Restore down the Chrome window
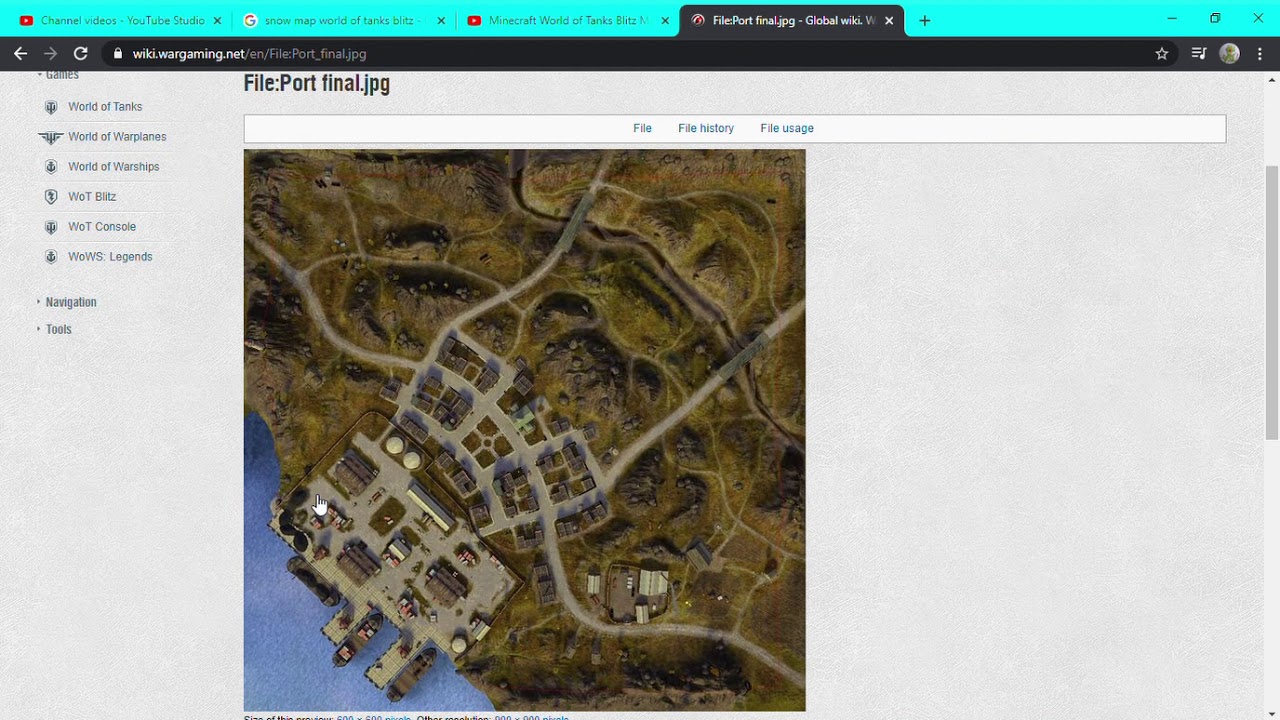The height and width of the screenshot is (720, 1280). (x=1215, y=18)
